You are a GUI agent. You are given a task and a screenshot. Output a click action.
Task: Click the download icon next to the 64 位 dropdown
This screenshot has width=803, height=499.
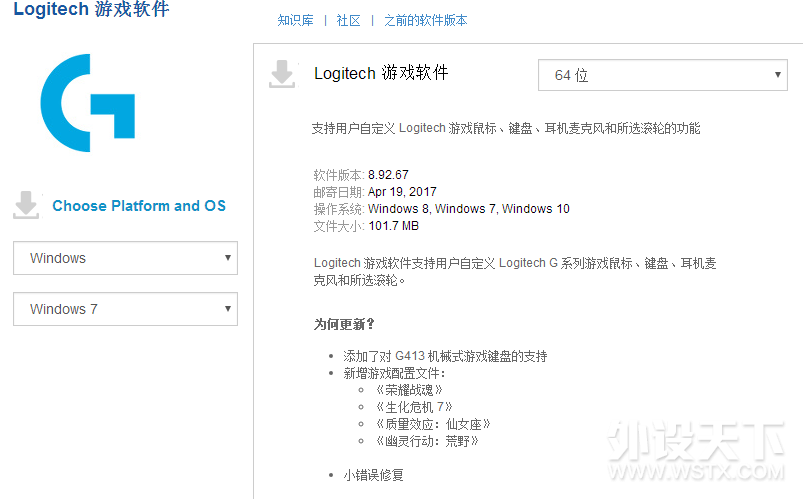coord(283,74)
